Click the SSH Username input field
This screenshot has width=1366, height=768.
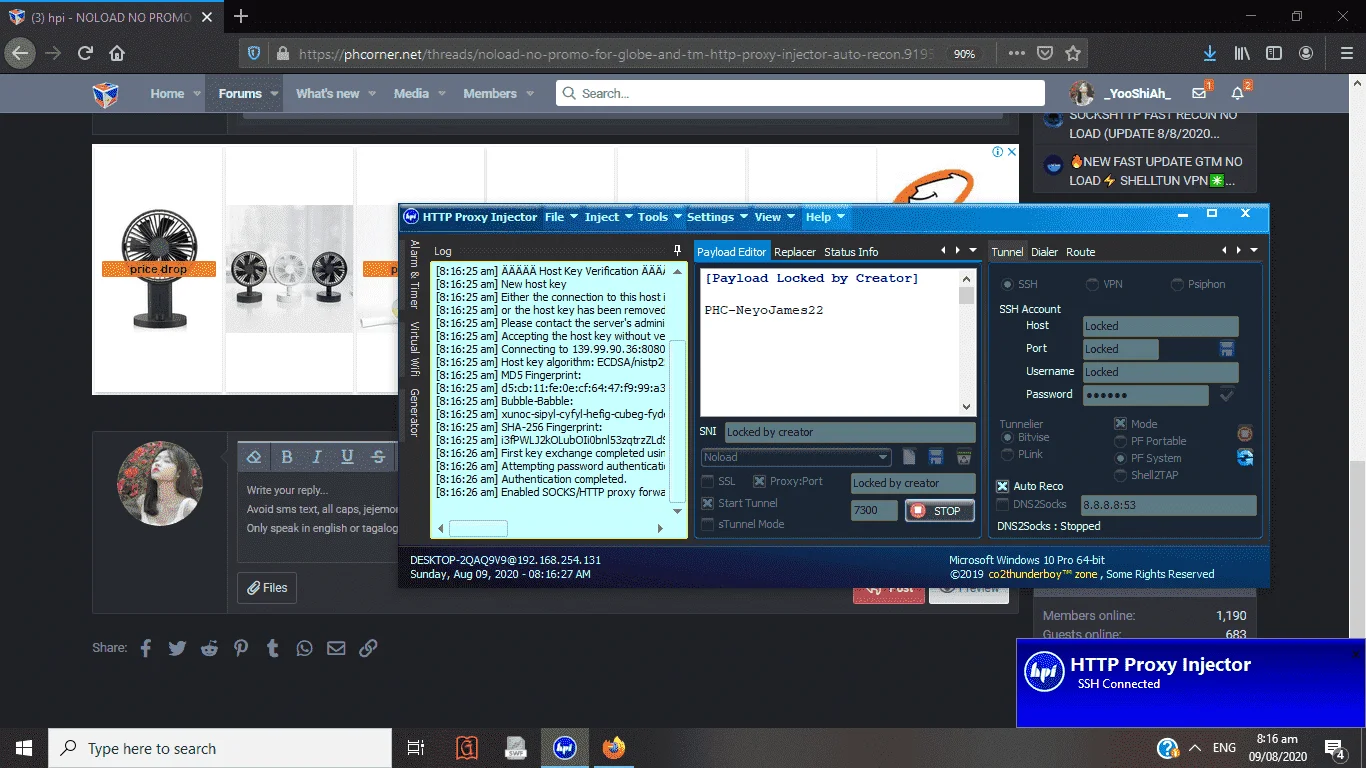click(x=1161, y=372)
